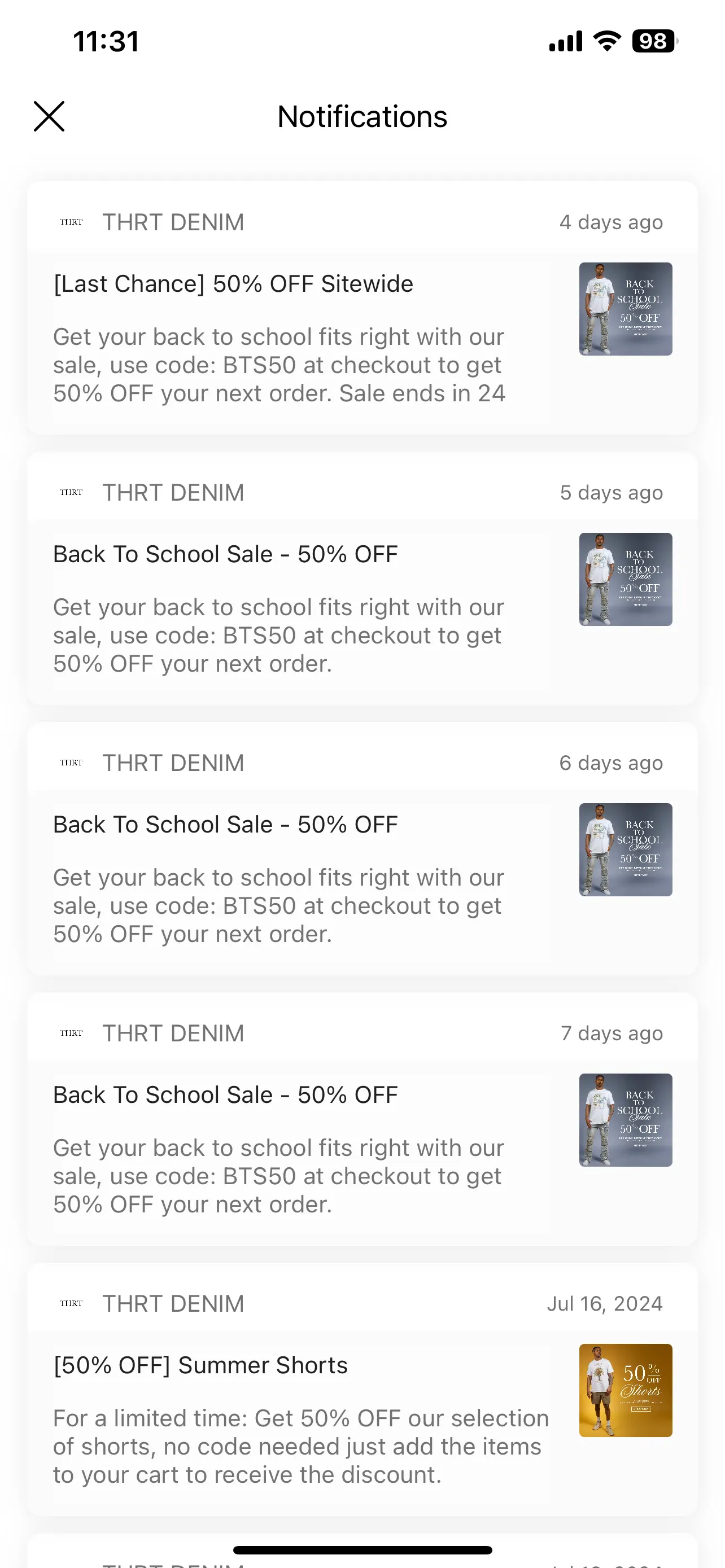Open the [50% OFF] Summer Shorts notification title

click(x=200, y=1365)
